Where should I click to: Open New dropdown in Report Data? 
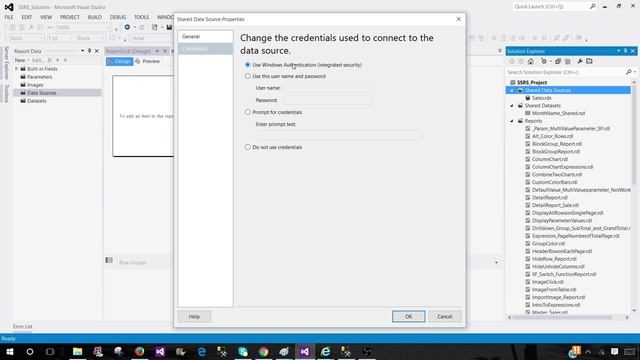click(x=22, y=60)
